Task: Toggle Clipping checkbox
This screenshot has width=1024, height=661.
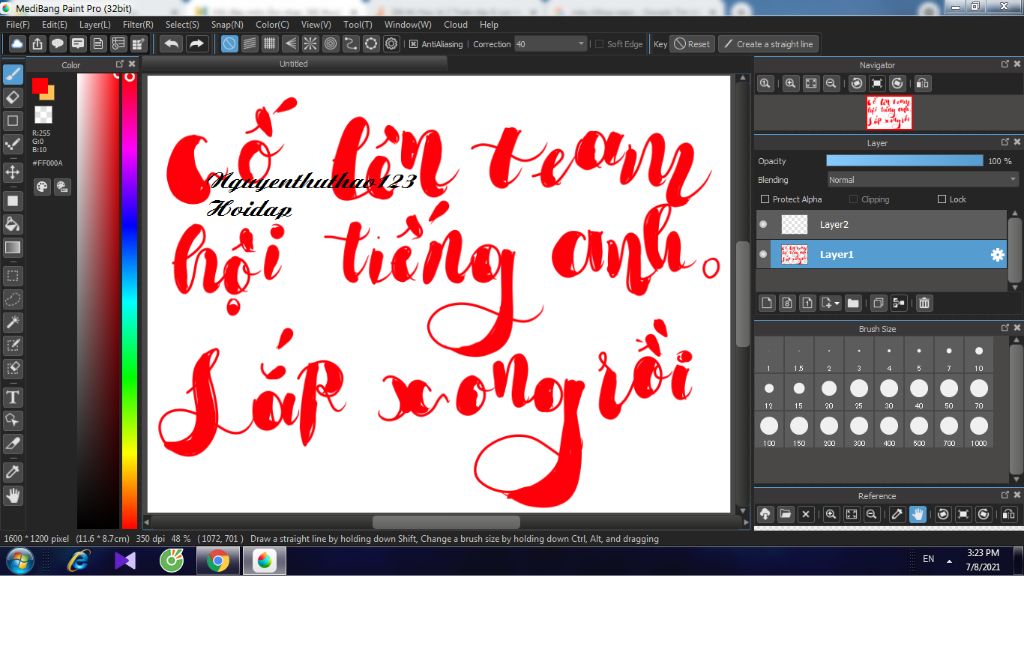Action: click(x=853, y=199)
